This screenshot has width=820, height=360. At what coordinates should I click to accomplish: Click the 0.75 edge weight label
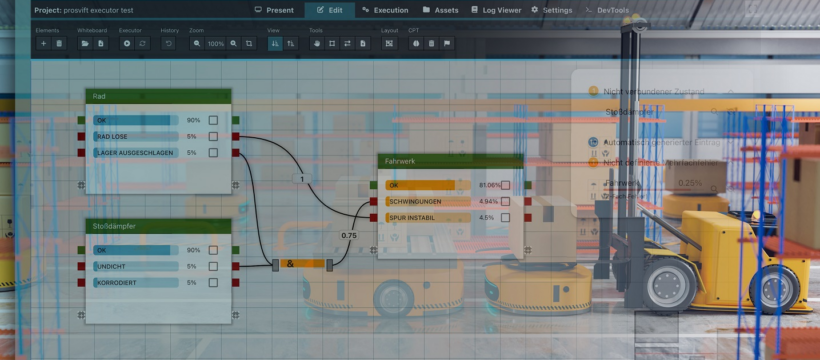coord(349,235)
